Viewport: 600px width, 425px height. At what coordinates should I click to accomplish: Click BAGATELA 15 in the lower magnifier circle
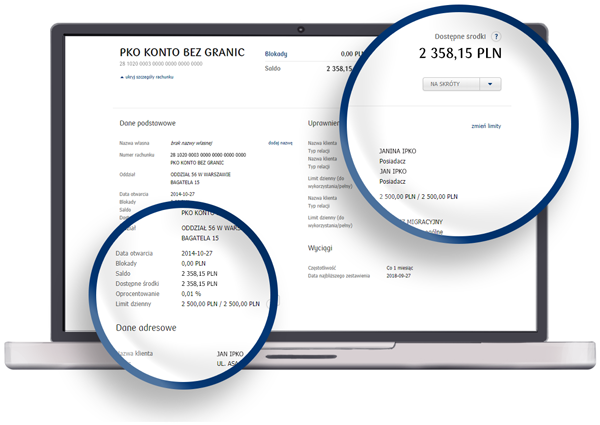tap(200, 238)
